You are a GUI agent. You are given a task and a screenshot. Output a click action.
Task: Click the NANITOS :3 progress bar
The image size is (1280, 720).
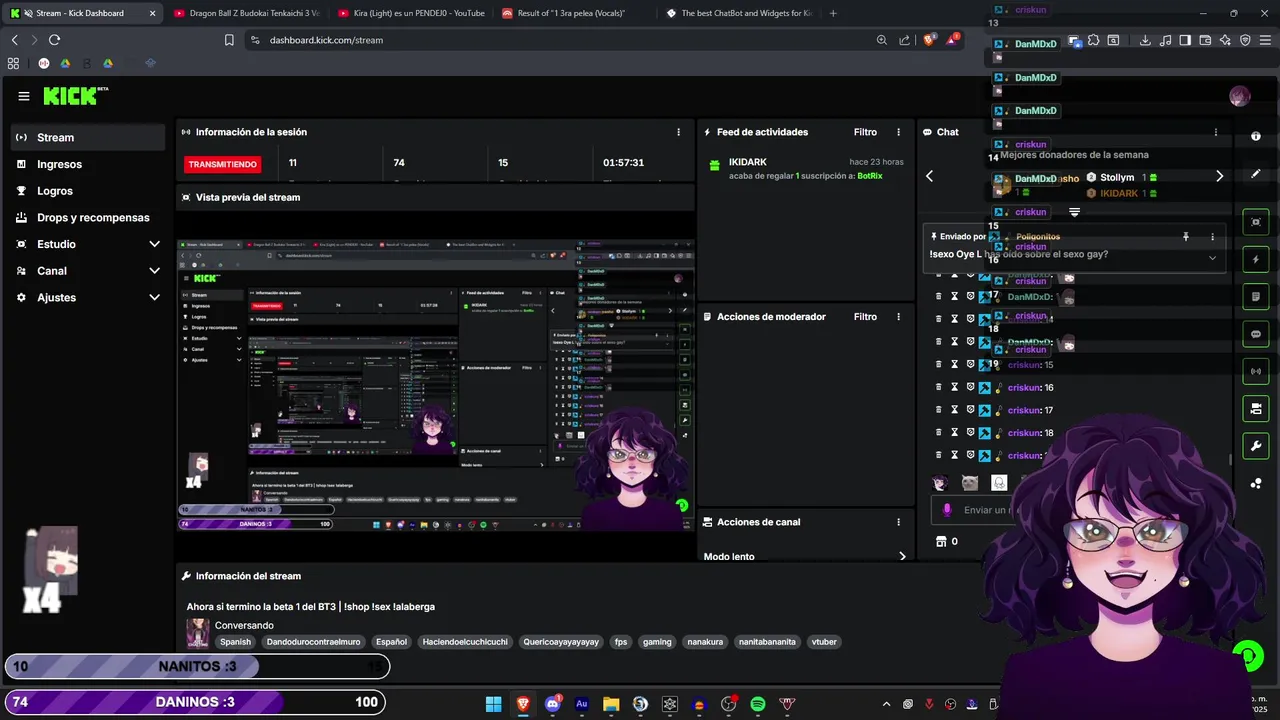[197, 666]
